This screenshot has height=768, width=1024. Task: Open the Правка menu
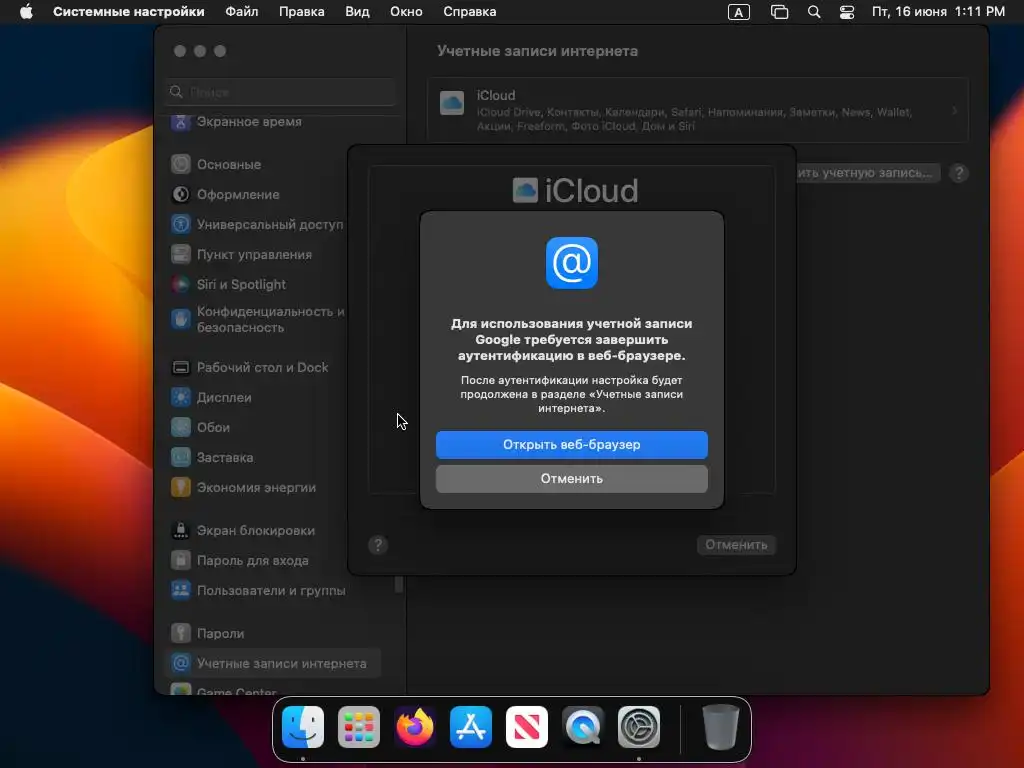click(302, 12)
